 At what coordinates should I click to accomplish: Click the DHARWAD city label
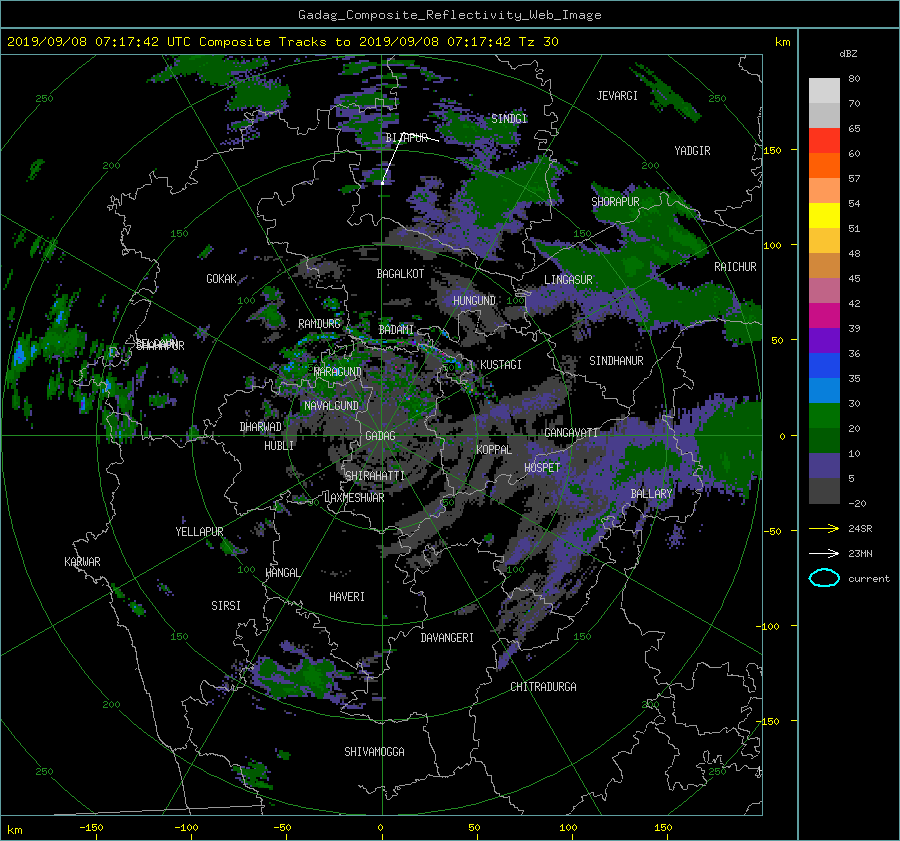point(261,427)
